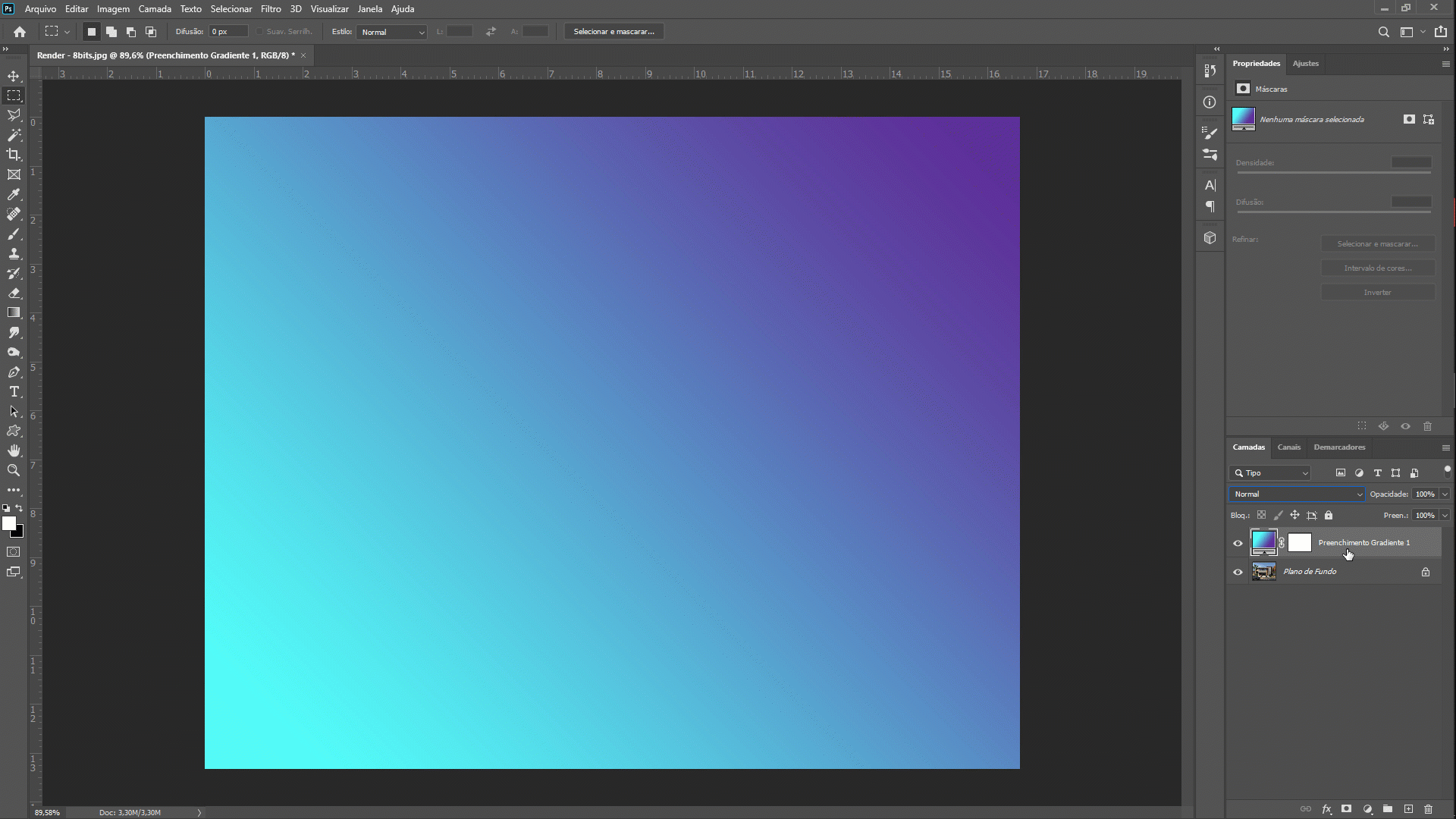The width and height of the screenshot is (1456, 819).
Task: Click the white layer mask thumbnail
Action: pos(1299,542)
